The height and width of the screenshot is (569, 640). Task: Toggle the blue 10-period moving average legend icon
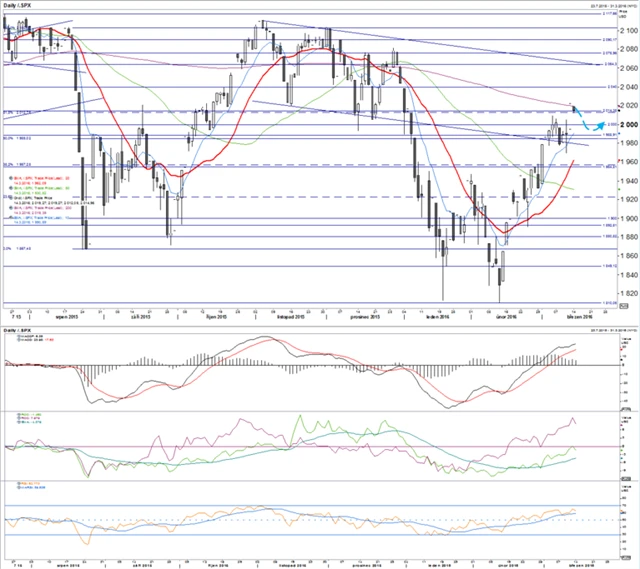pyautogui.click(x=11, y=218)
